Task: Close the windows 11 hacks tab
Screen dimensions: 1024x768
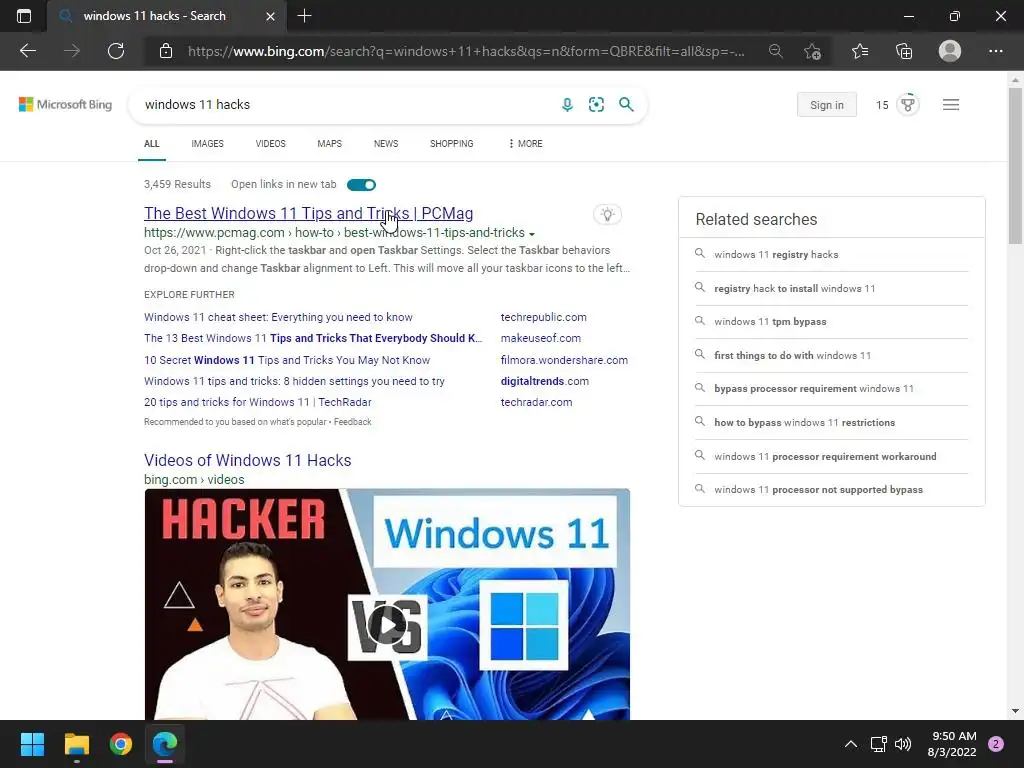Action: coord(270,16)
